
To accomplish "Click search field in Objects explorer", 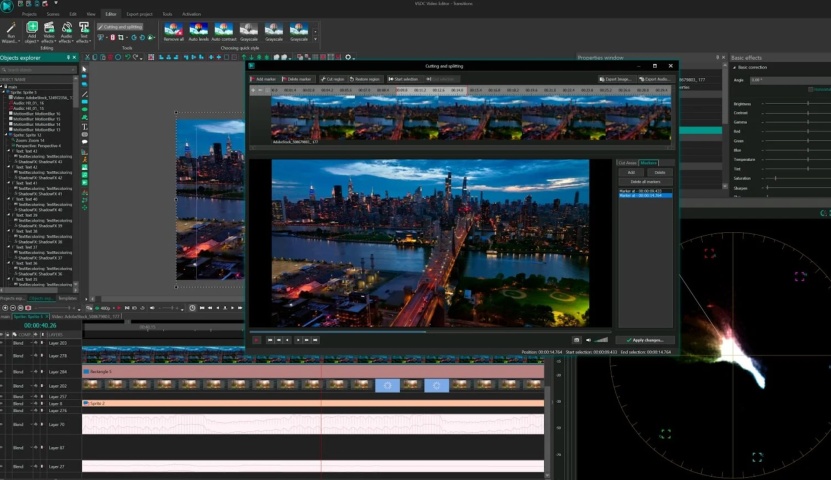I will pyautogui.click(x=39, y=70).
